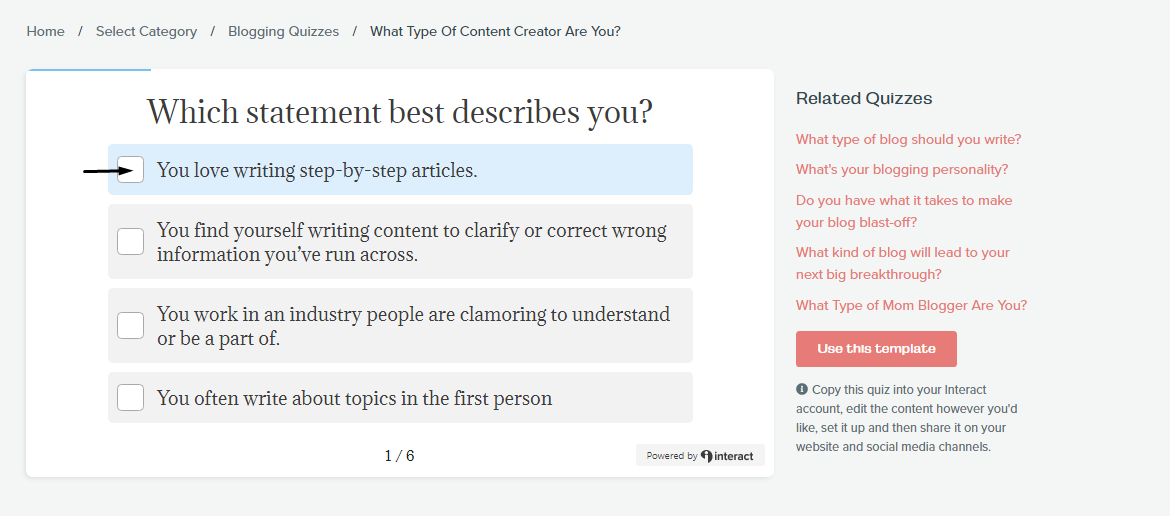Check the first person topics checkbox
Image resolution: width=1170 pixels, height=516 pixels.
click(131, 397)
